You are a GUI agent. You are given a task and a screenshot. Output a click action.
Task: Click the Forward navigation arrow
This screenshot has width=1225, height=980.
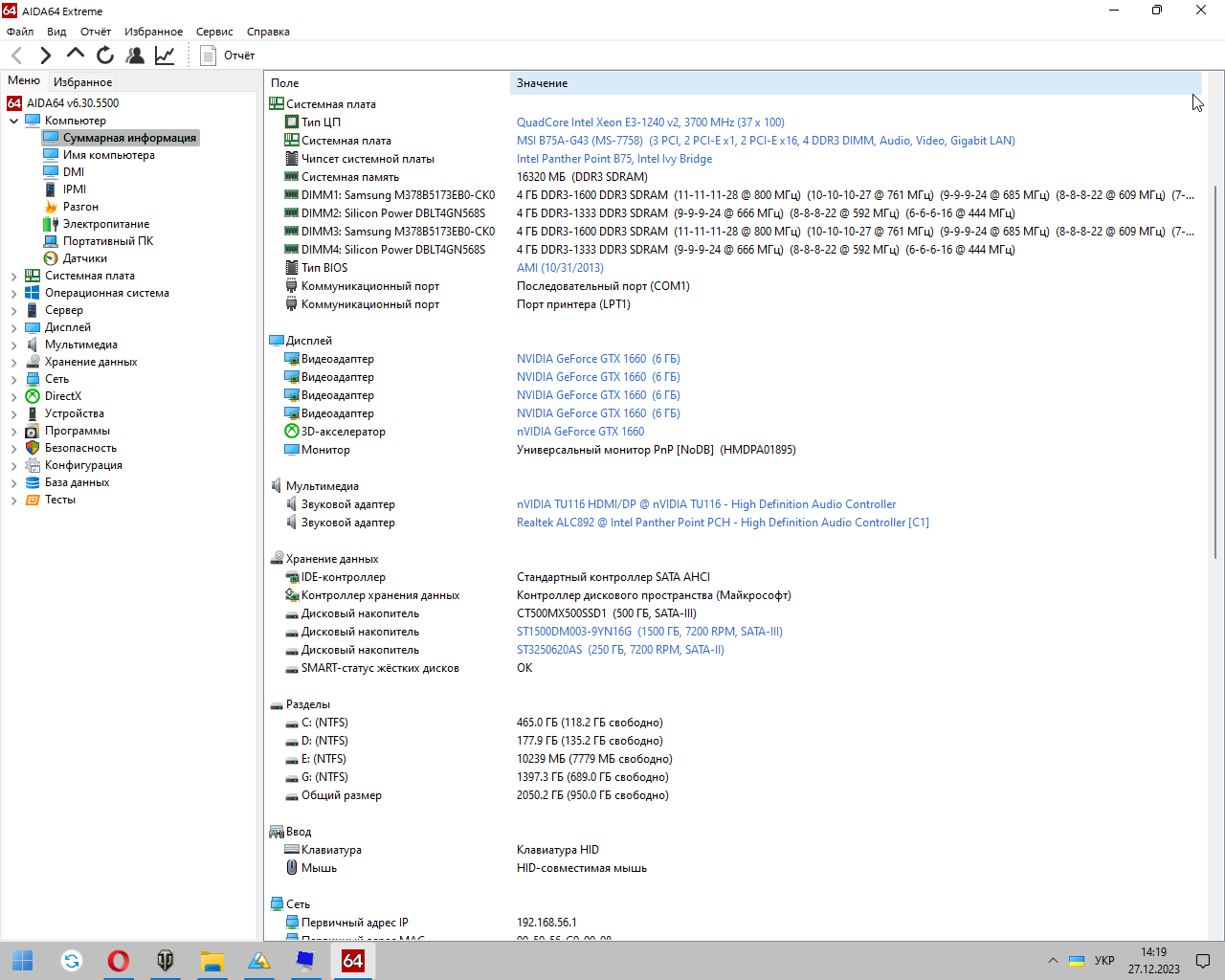[x=46, y=56]
